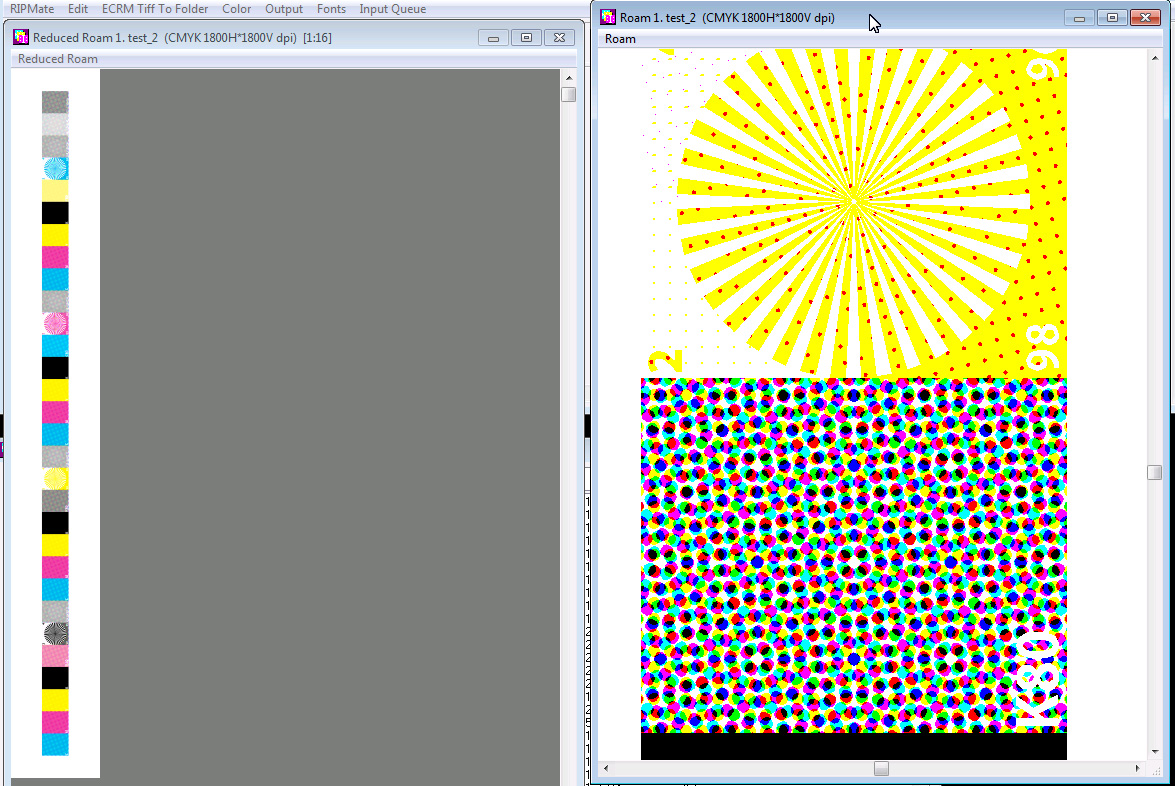Click the yellow starburst target in reduced preview

55,479
